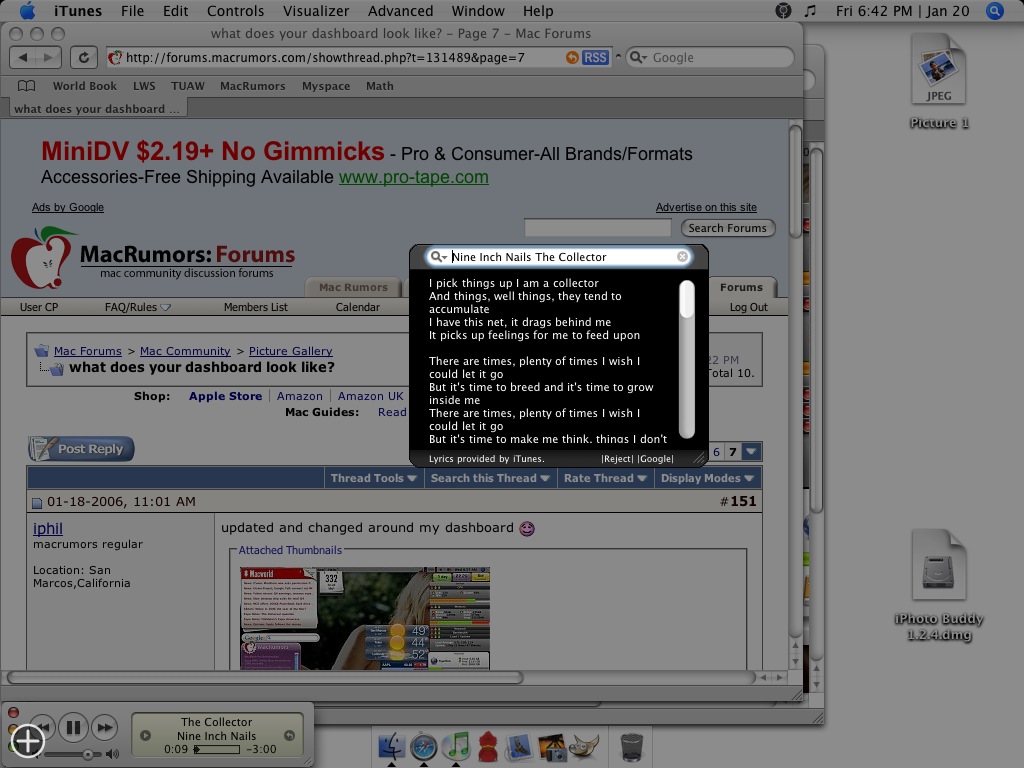Open the lyrics widget search magnifier dropdown
This screenshot has width=1024, height=768.
coord(438,257)
